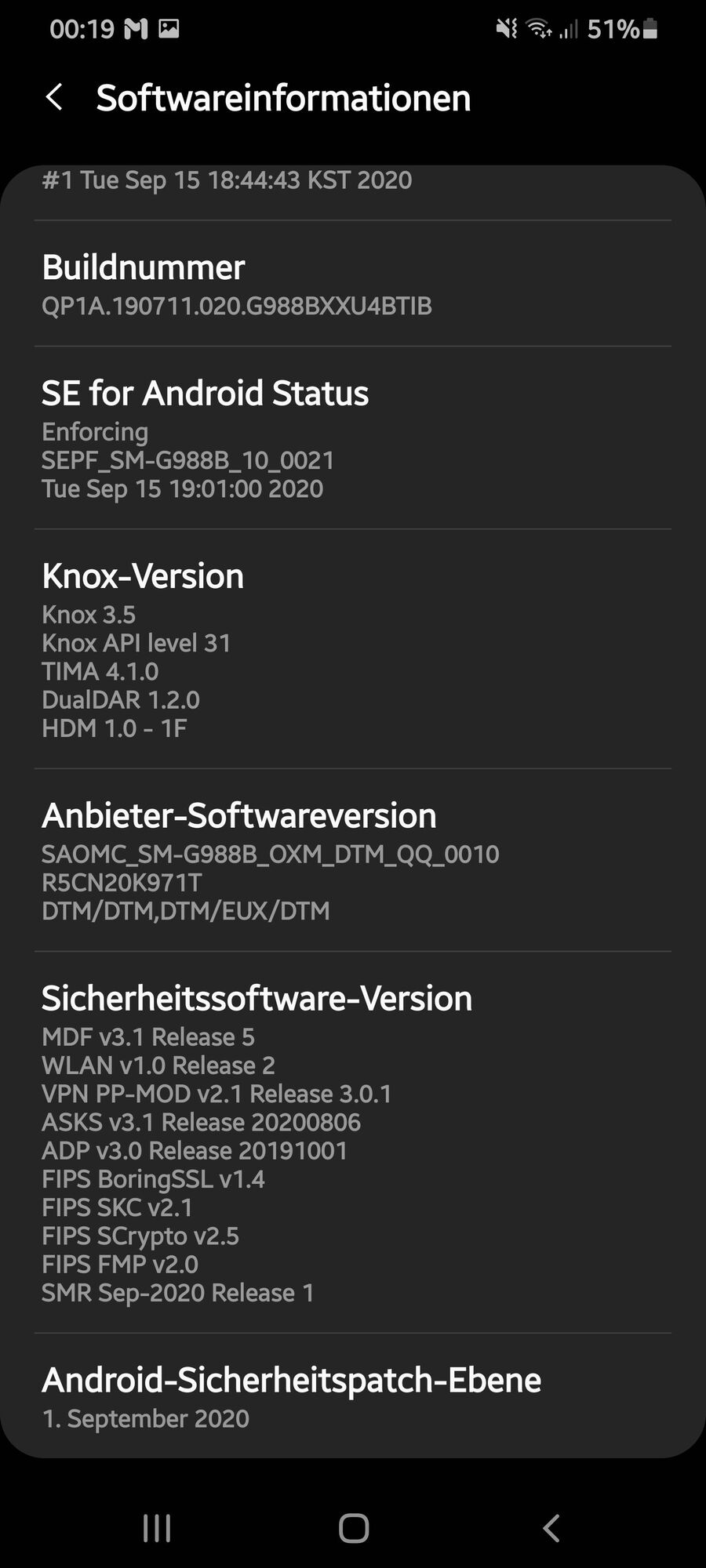This screenshot has width=706, height=1568.
Task: Tap the Wi-Fi status icon
Action: click(539, 30)
